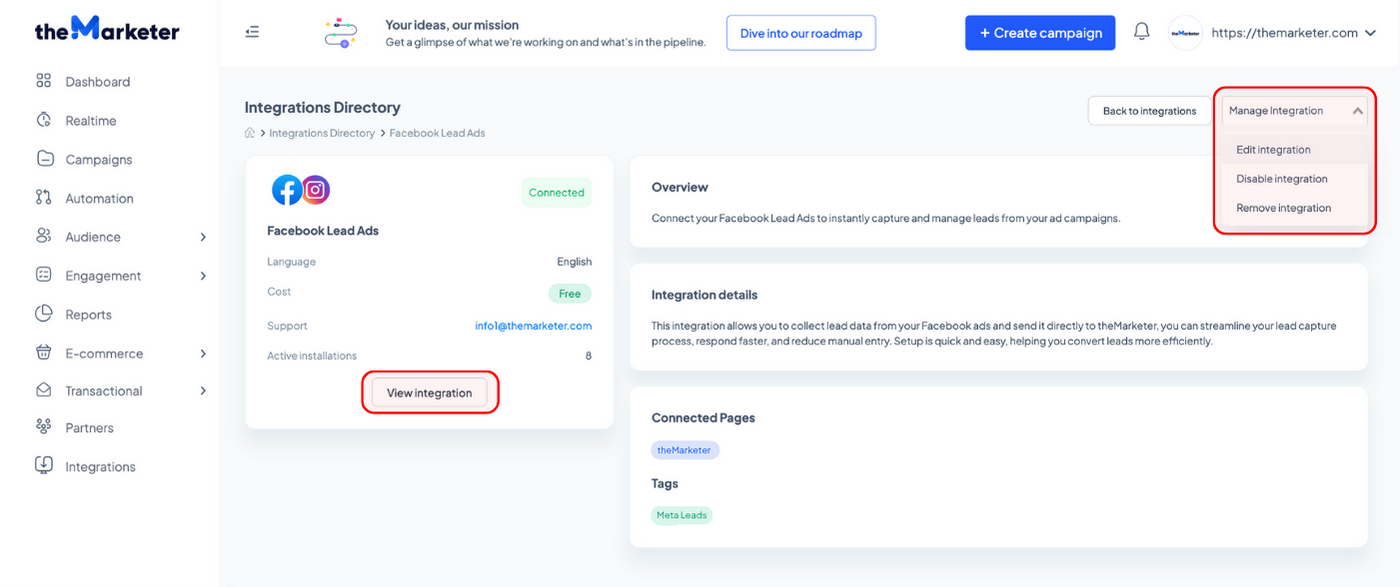This screenshot has width=1400, height=587.
Task: Open the Audience people icon
Action: point(43,236)
